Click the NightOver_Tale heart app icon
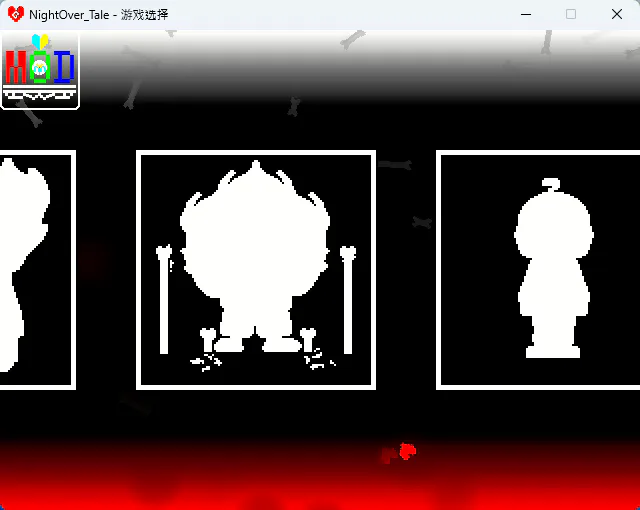 point(16,14)
